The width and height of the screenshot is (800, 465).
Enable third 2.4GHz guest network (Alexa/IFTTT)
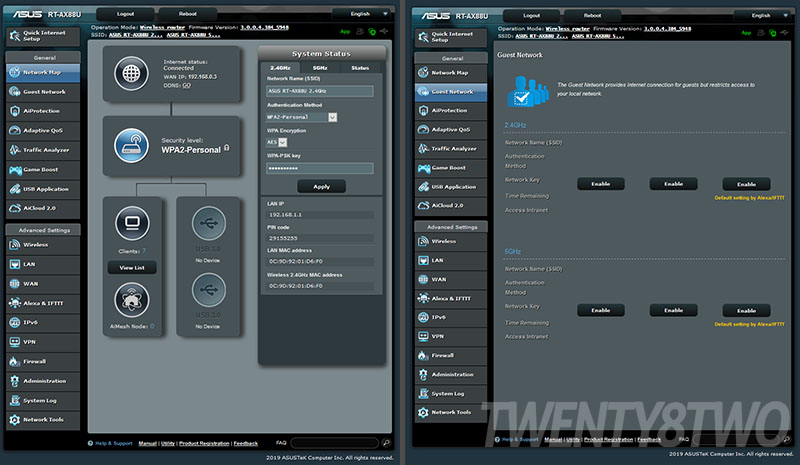point(746,184)
